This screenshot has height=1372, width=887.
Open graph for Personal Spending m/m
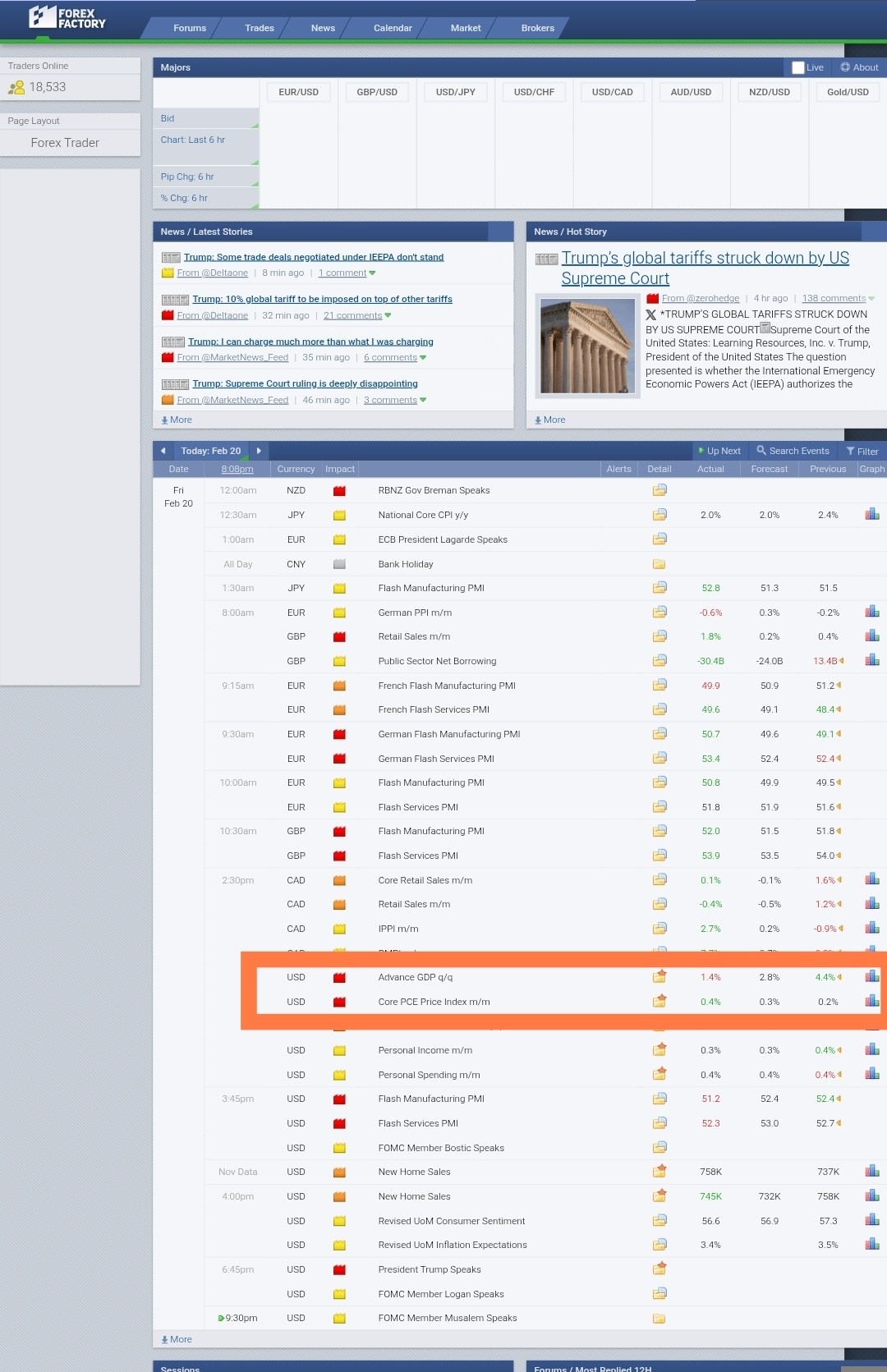pos(872,1074)
